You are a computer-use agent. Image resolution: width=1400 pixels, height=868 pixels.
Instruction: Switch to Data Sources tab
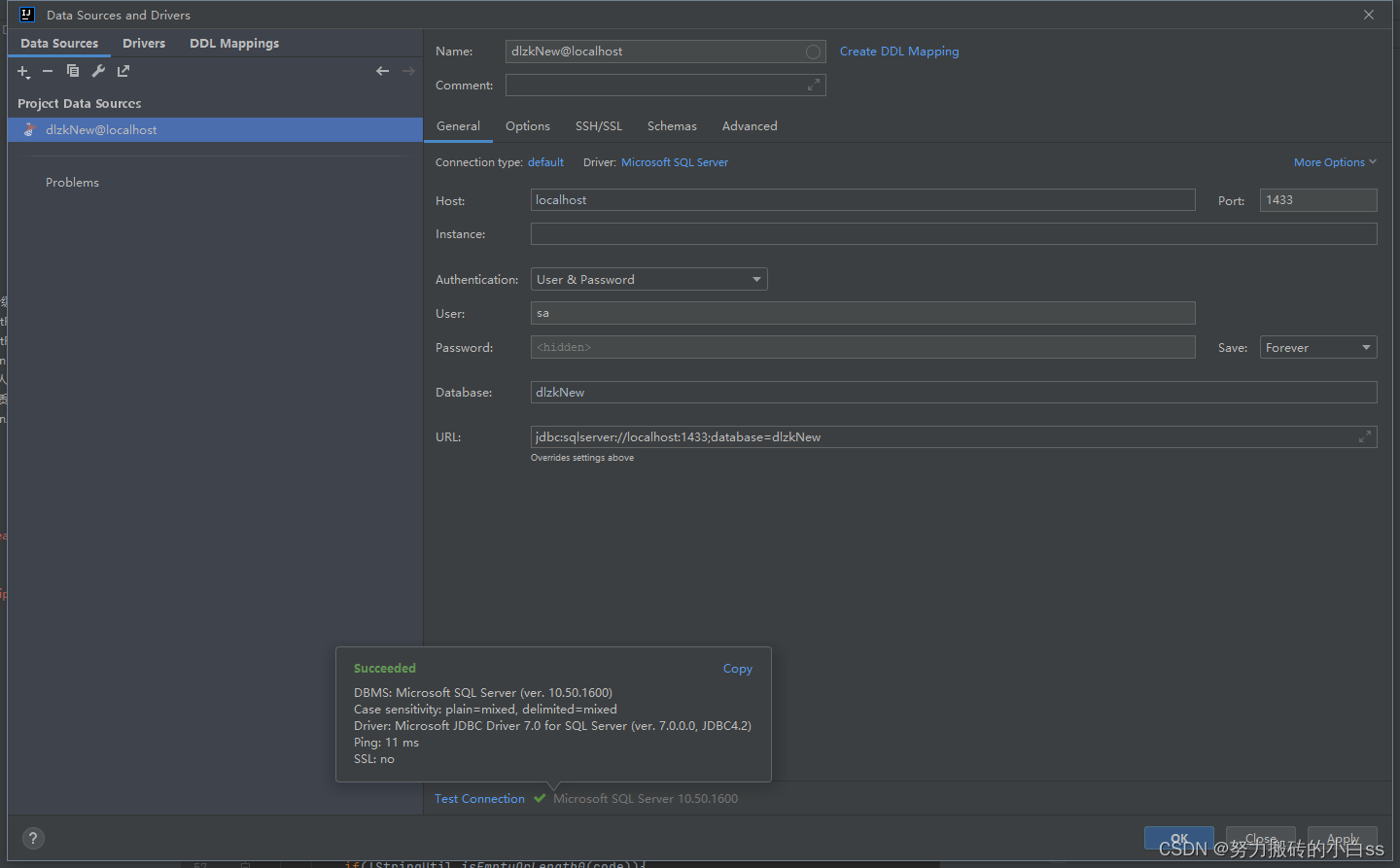click(x=59, y=44)
